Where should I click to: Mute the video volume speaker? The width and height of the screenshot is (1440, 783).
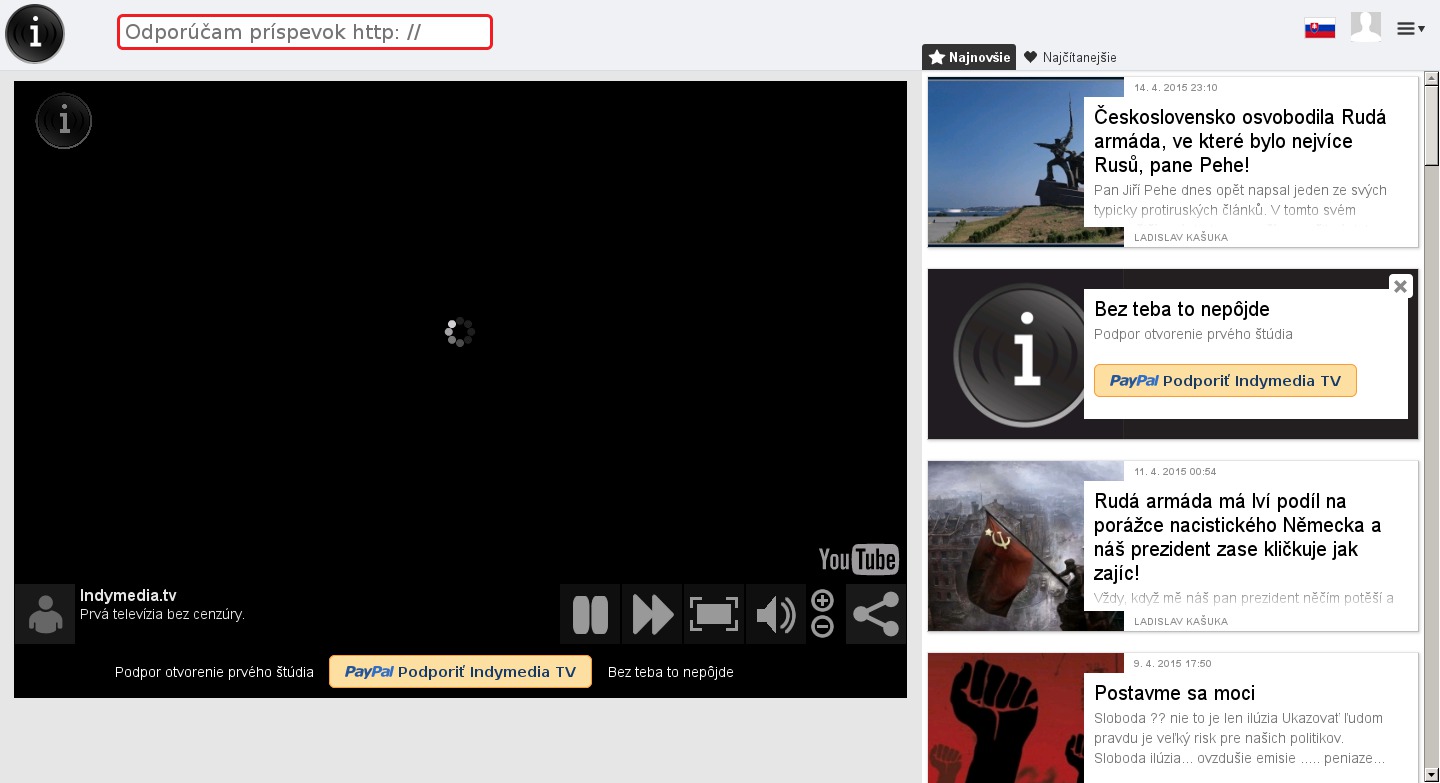[x=775, y=614]
